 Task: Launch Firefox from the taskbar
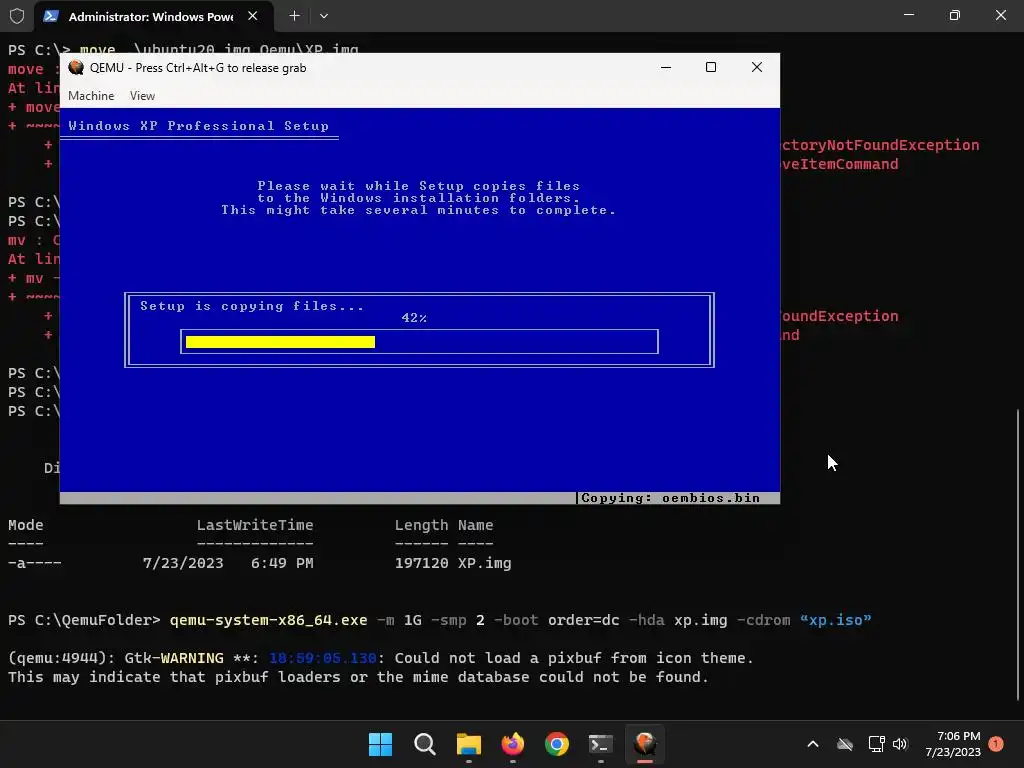pyautogui.click(x=513, y=744)
